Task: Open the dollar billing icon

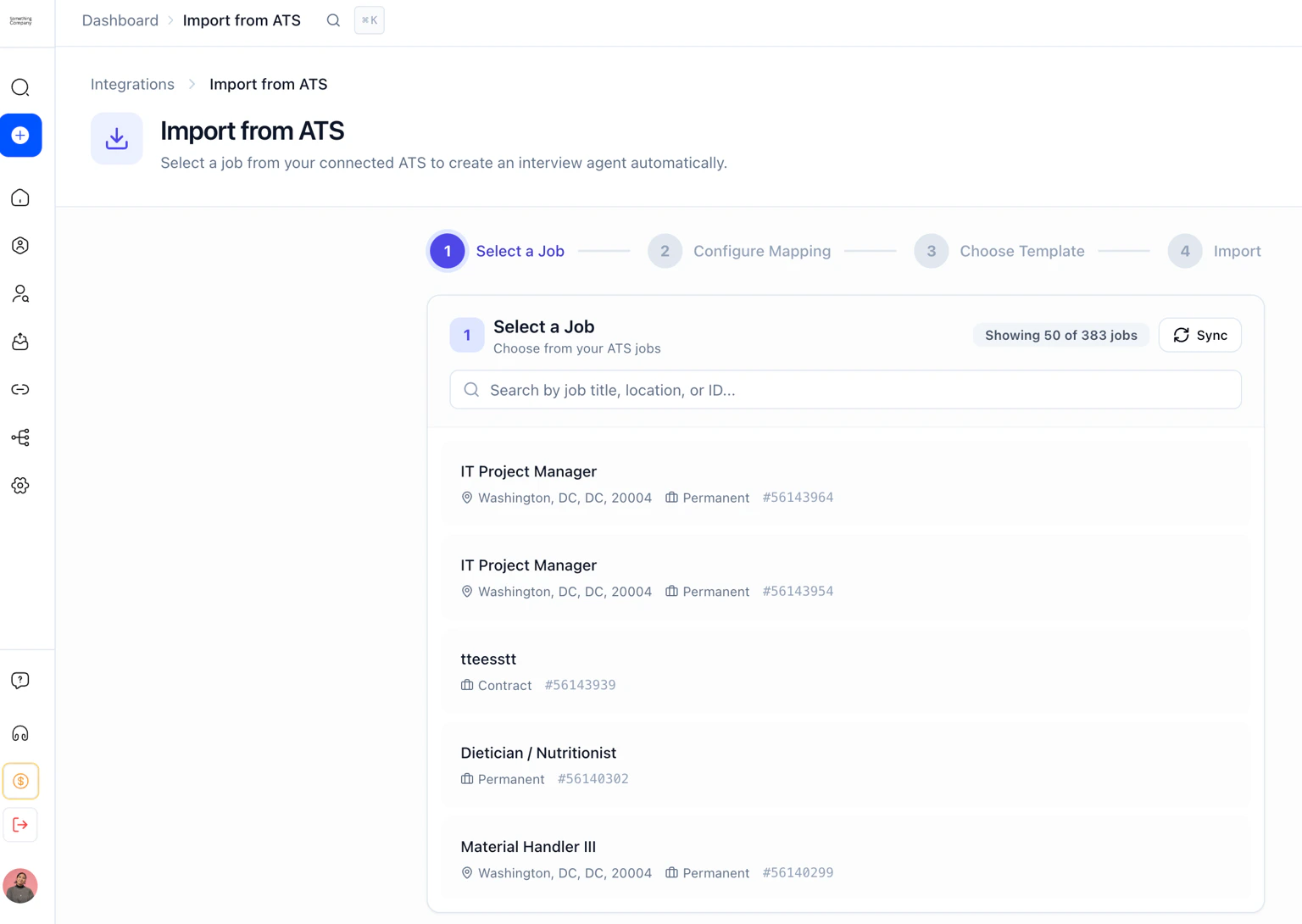Action: coord(20,781)
